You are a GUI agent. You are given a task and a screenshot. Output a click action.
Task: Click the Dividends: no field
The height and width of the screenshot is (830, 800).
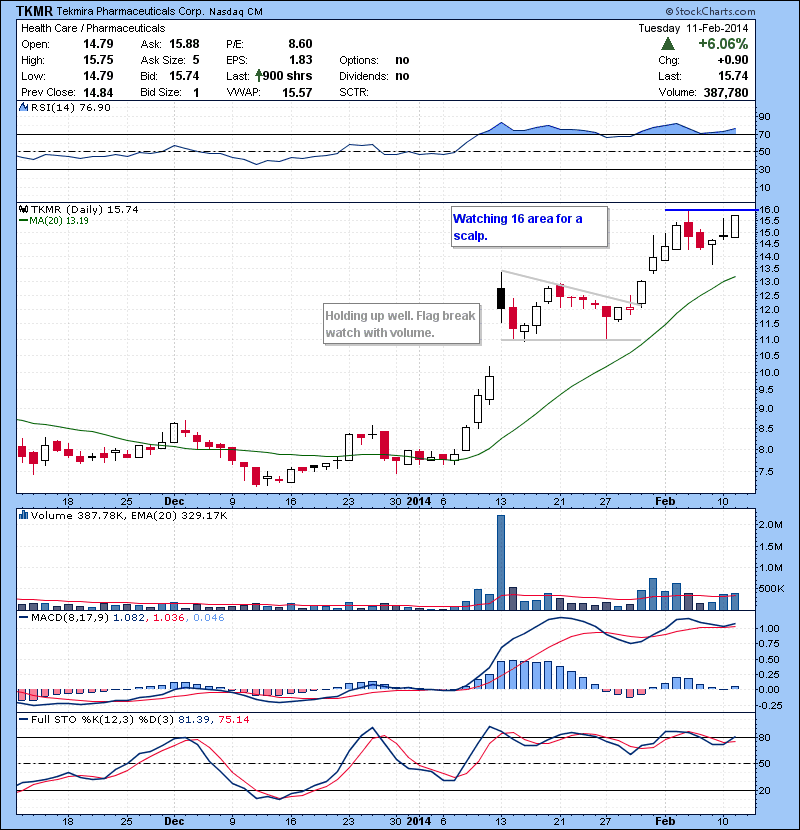click(374, 76)
